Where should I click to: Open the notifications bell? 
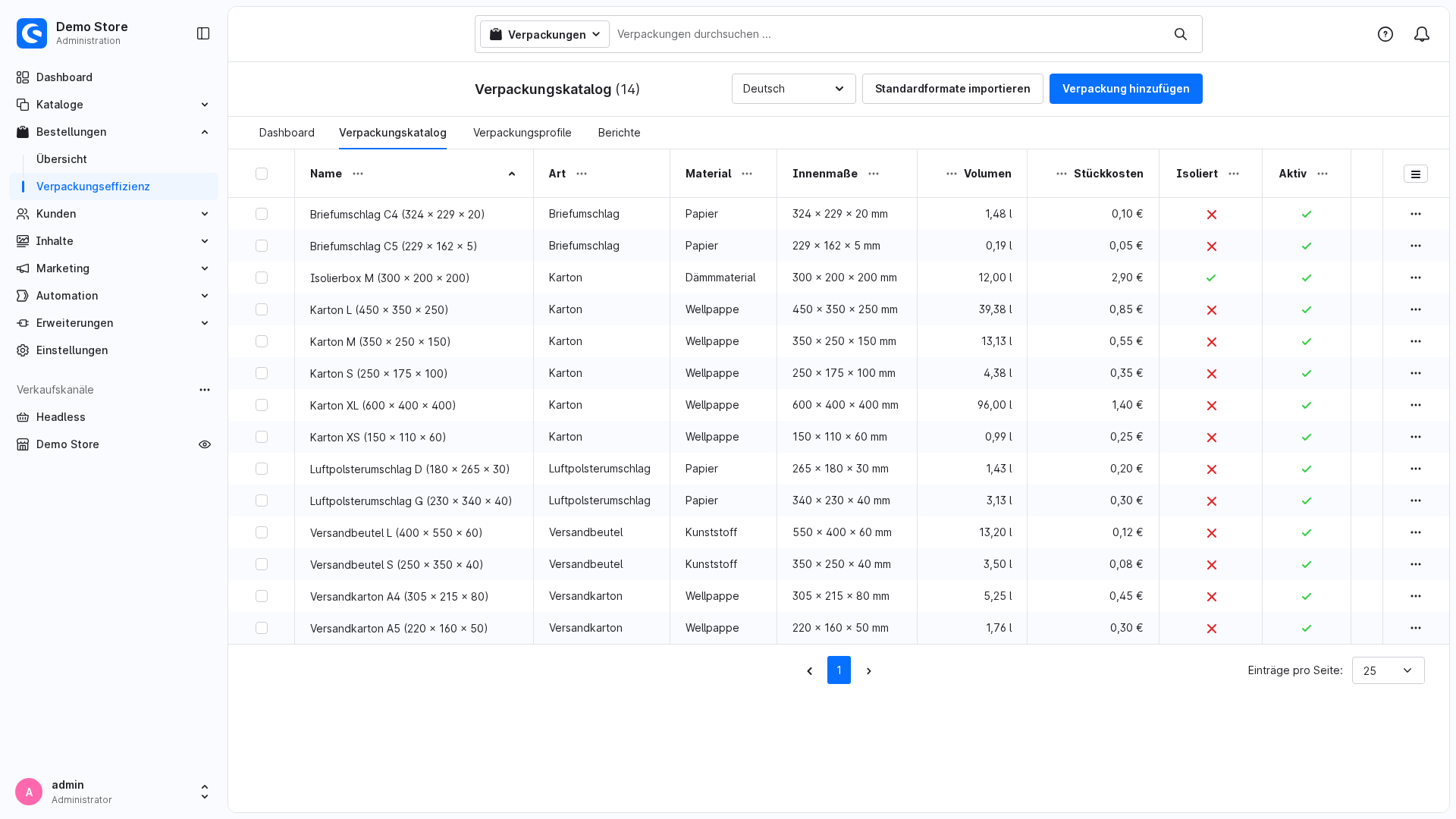coord(1422,34)
